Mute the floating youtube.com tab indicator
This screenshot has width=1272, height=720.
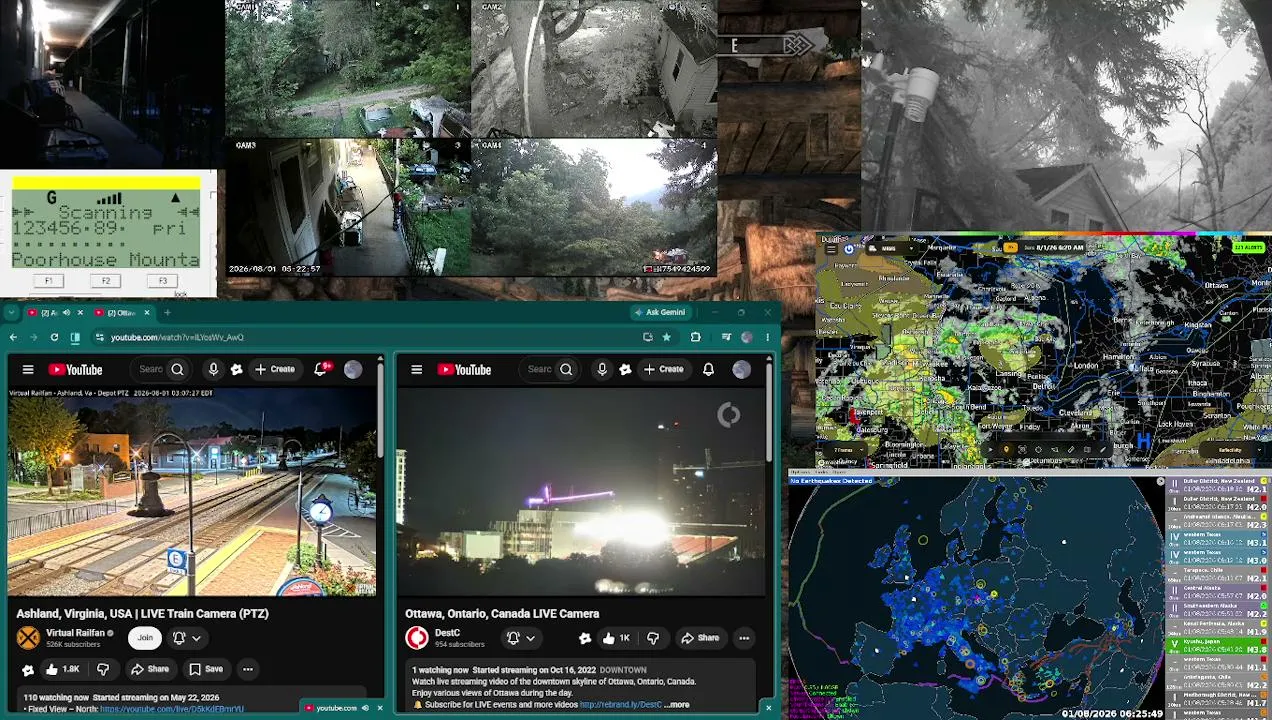[x=365, y=708]
